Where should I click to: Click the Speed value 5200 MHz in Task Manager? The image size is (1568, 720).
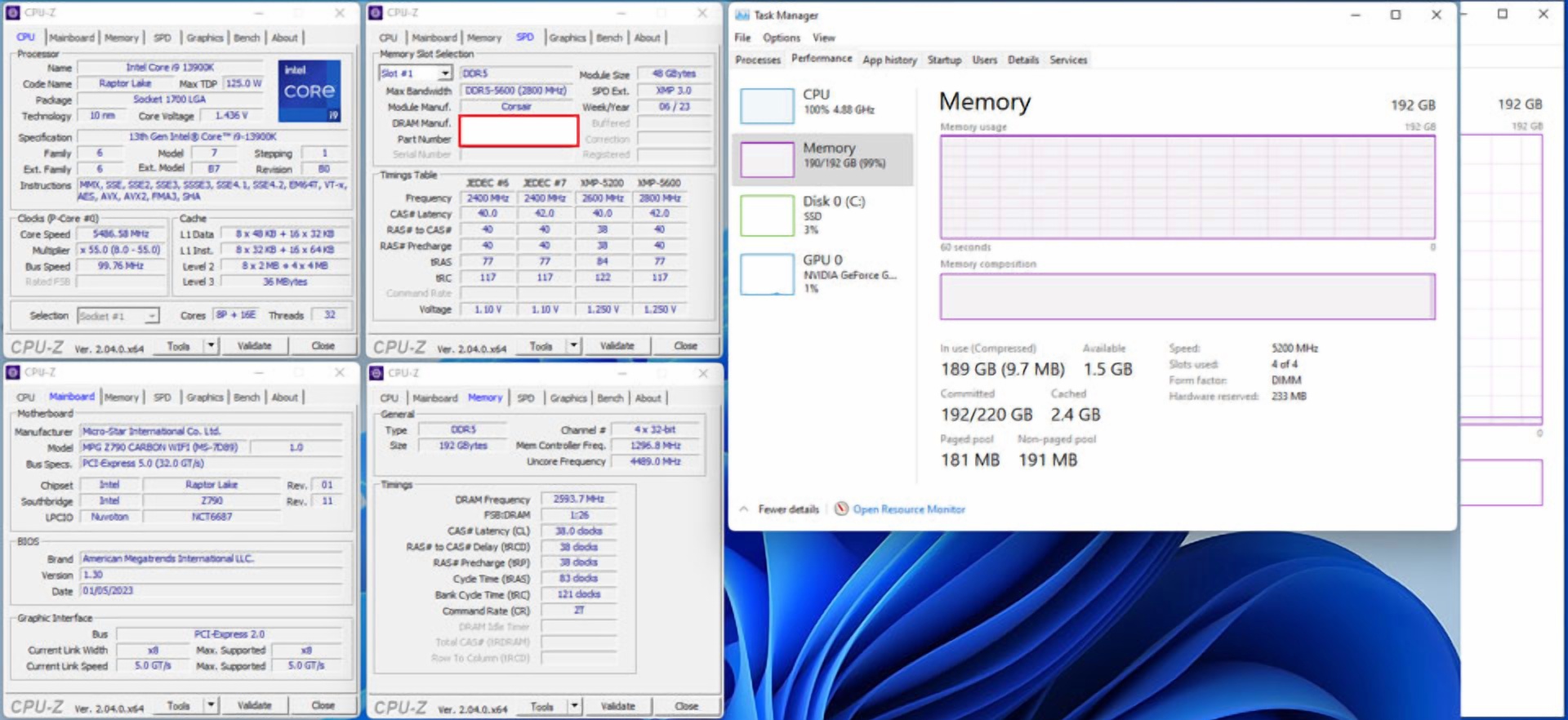coord(1294,348)
